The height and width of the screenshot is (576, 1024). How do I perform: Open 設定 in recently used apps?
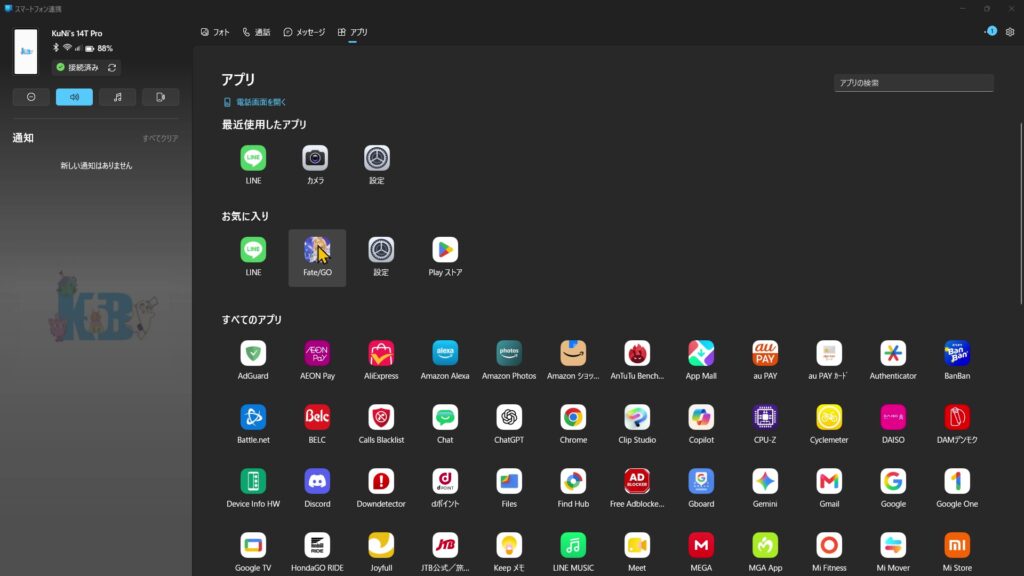coord(377,158)
